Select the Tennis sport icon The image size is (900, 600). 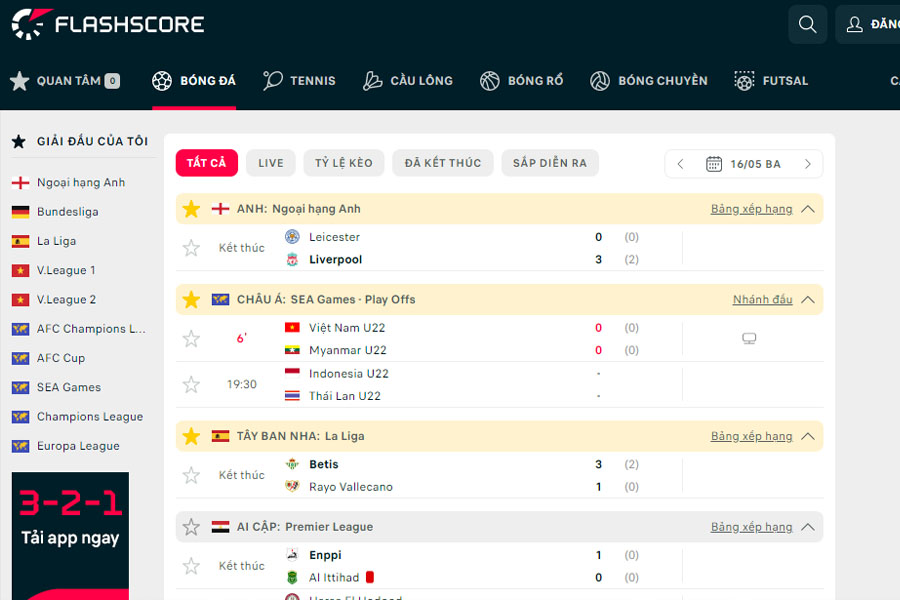tap(270, 80)
